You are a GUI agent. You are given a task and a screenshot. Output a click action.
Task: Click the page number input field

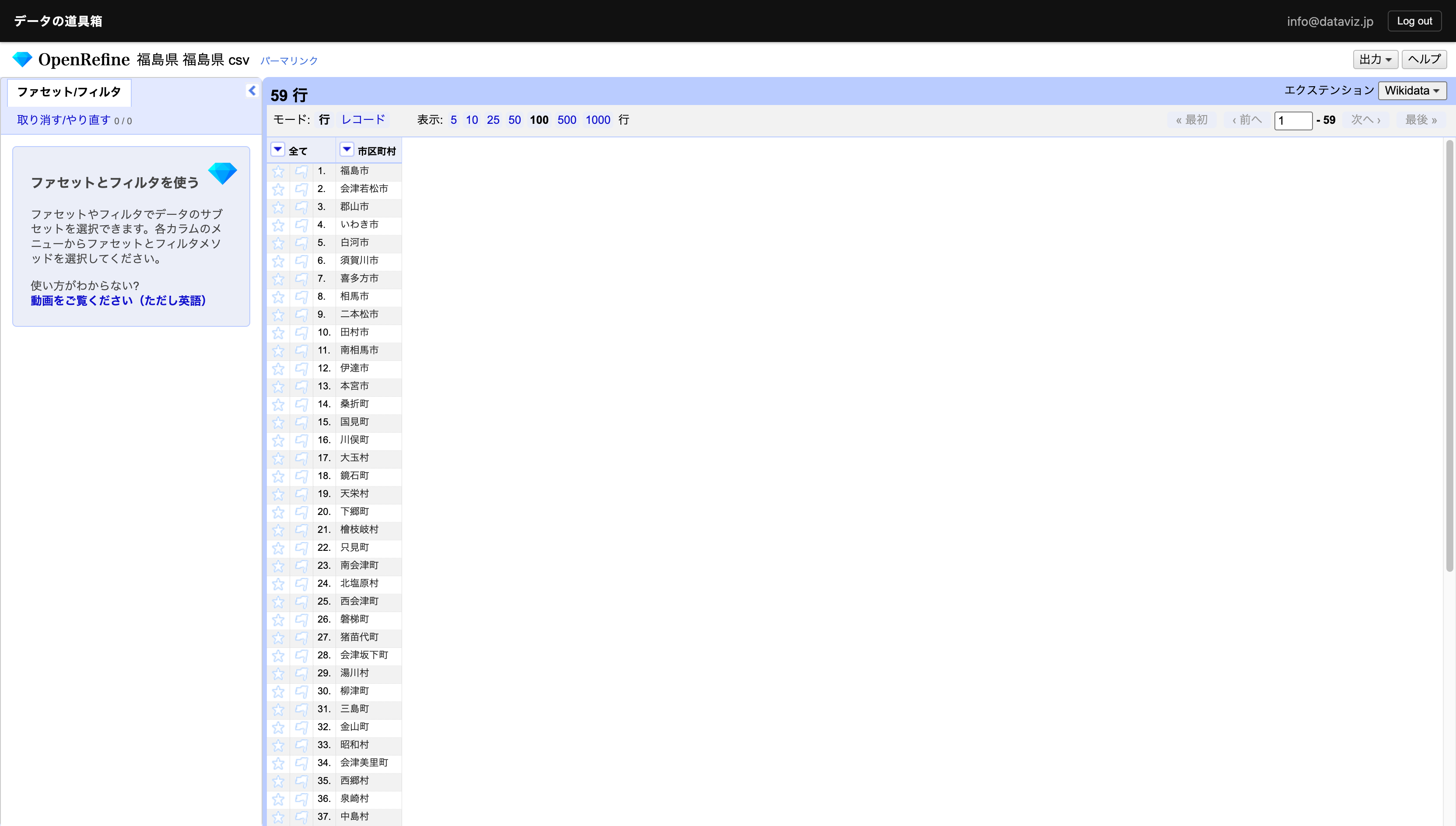tap(1293, 120)
